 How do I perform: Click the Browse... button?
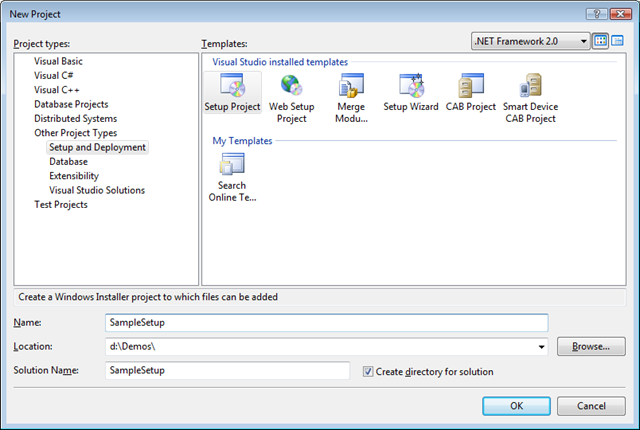pyautogui.click(x=591, y=346)
